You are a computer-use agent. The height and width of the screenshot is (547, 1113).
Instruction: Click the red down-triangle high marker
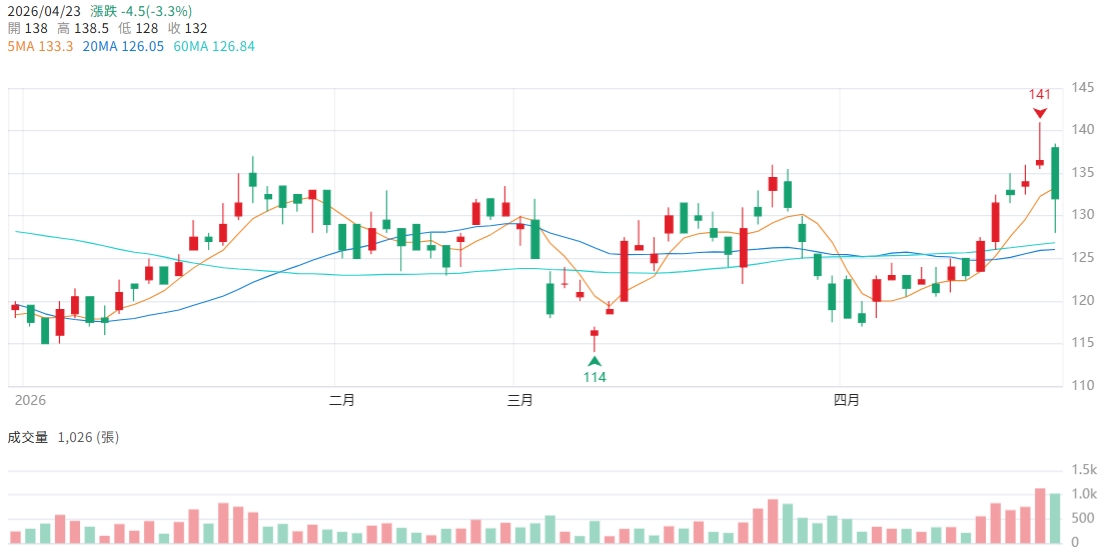click(1040, 113)
